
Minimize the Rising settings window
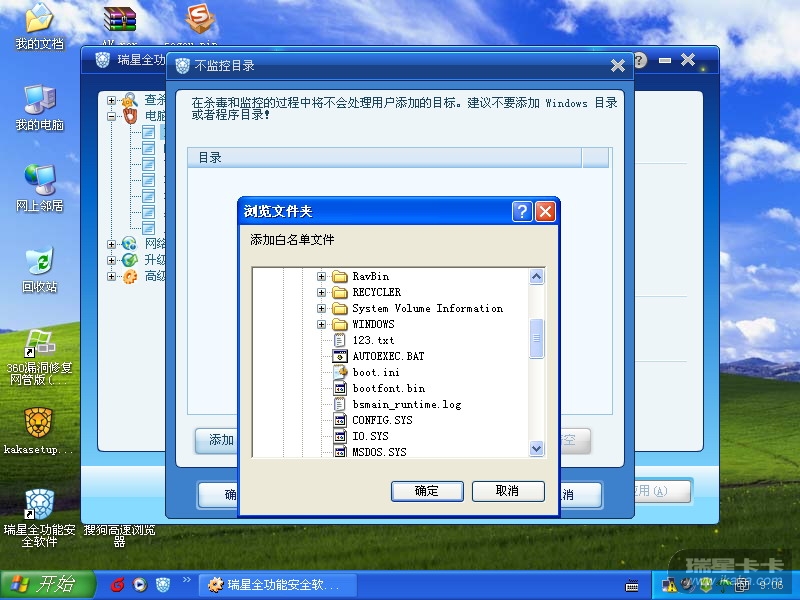click(665, 60)
